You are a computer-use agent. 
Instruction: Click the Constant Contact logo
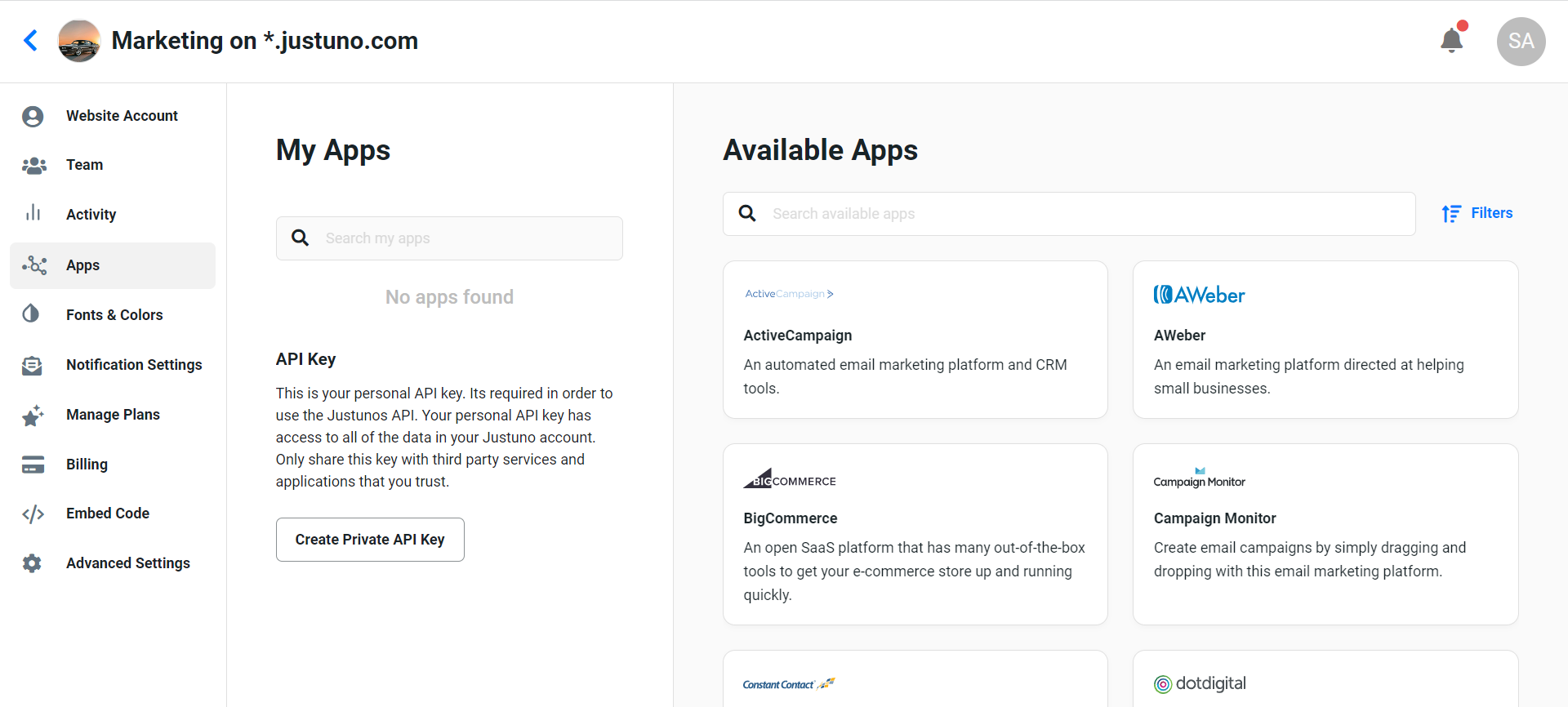click(x=789, y=684)
